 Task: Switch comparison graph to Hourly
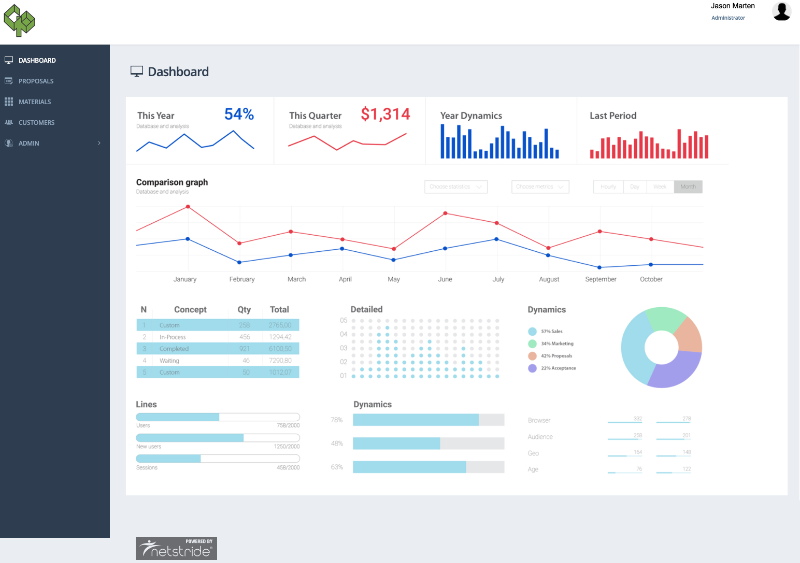608,187
